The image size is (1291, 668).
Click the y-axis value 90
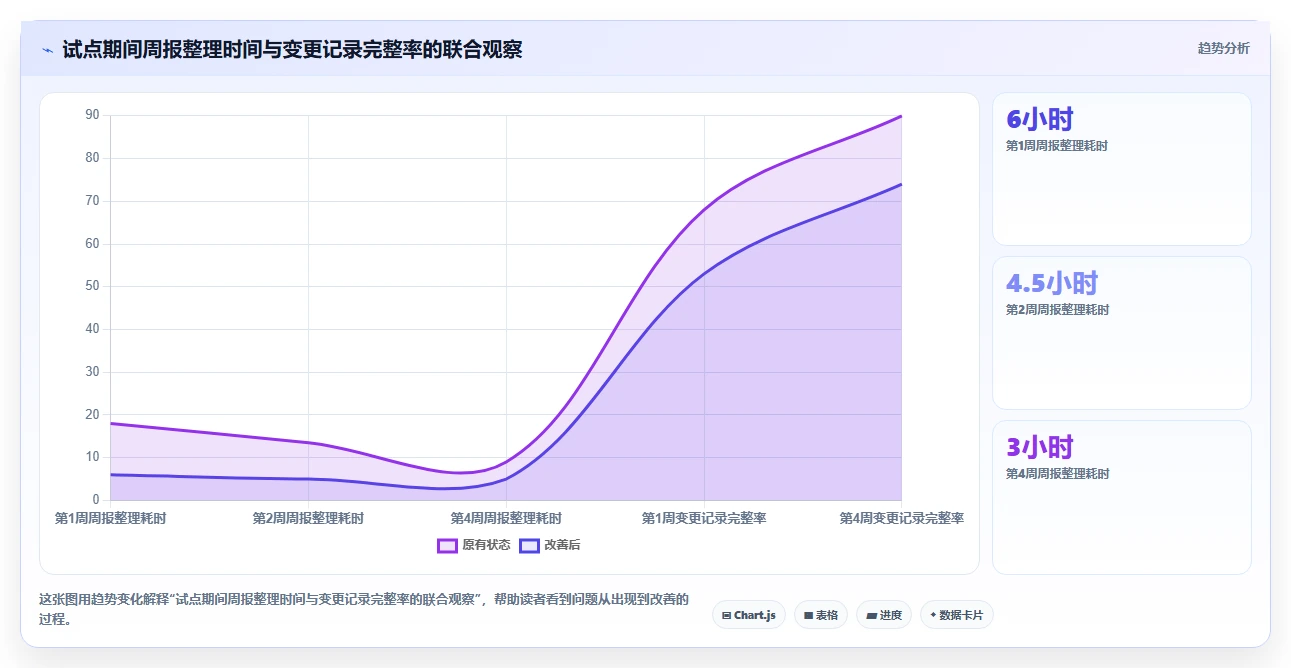92,115
